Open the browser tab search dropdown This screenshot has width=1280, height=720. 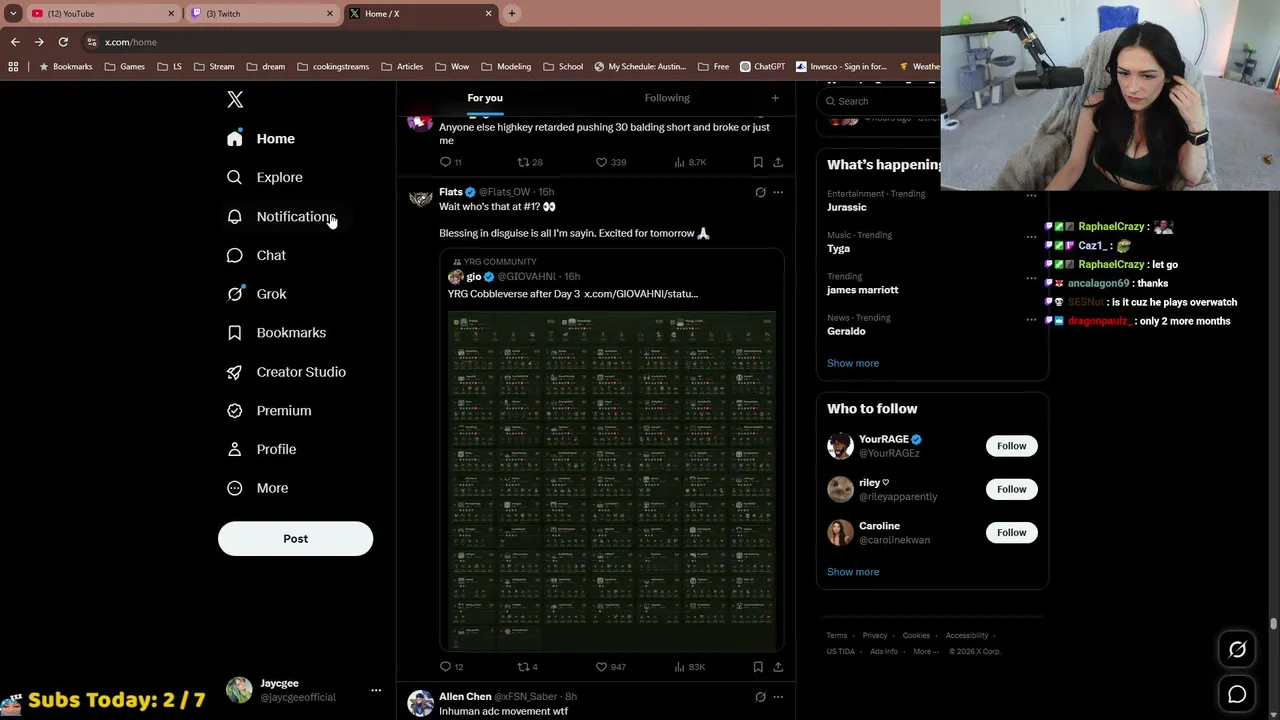[x=13, y=14]
